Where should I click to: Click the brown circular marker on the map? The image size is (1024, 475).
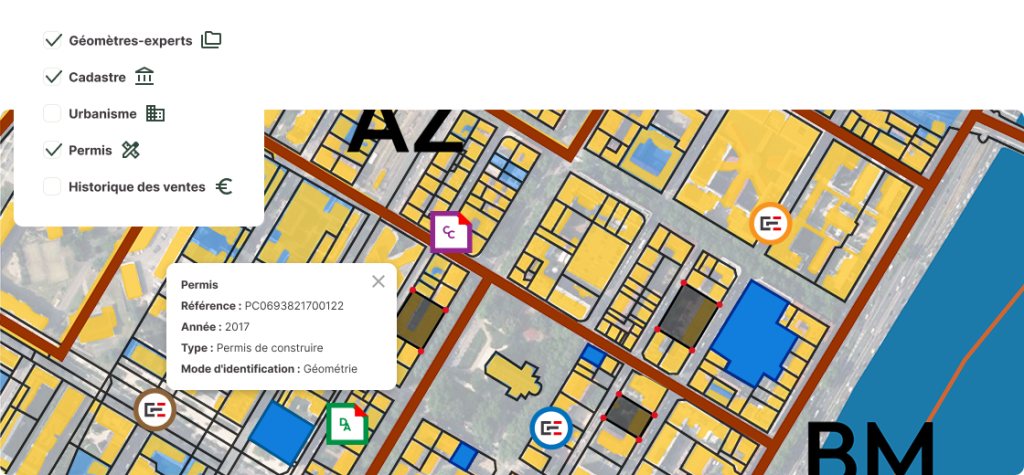[x=155, y=408]
